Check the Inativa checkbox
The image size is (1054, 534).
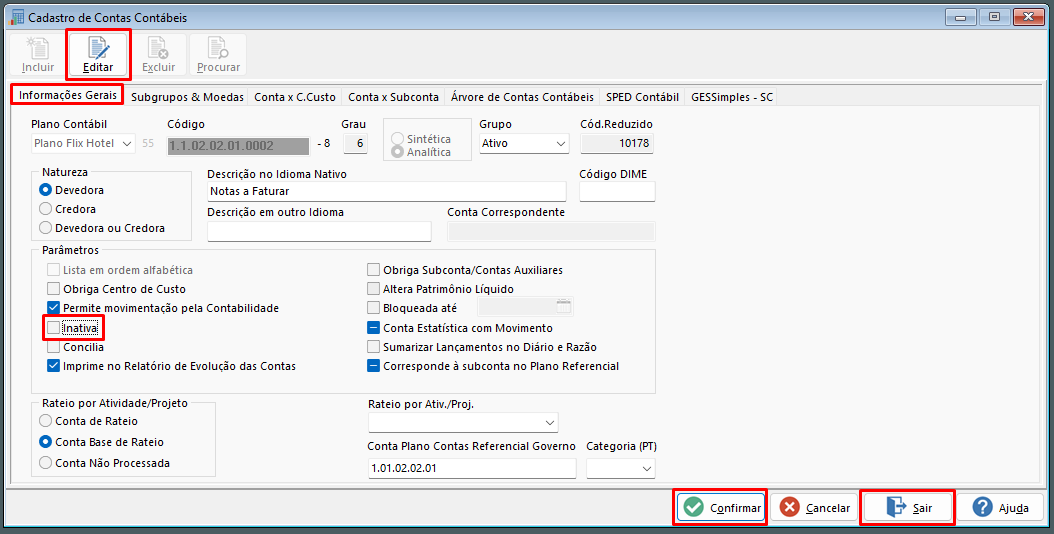click(54, 328)
